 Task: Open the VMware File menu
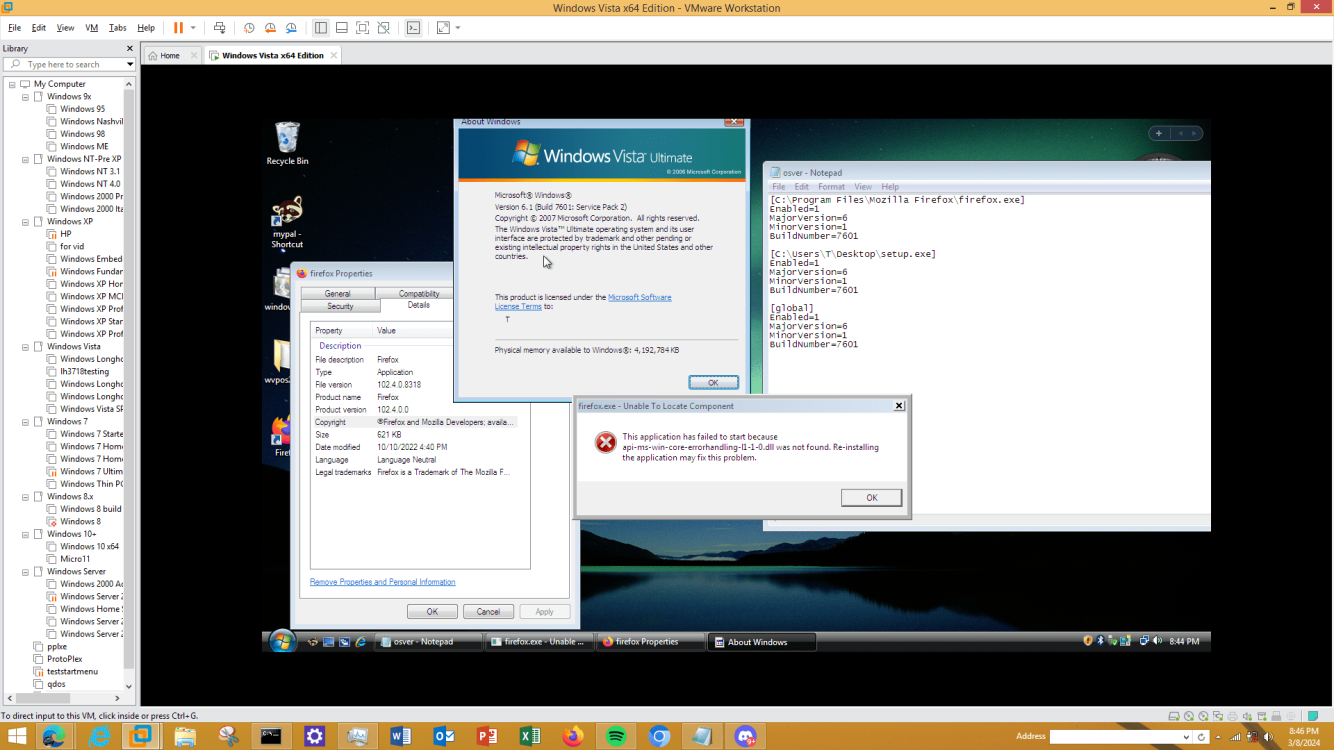pyautogui.click(x=14, y=28)
